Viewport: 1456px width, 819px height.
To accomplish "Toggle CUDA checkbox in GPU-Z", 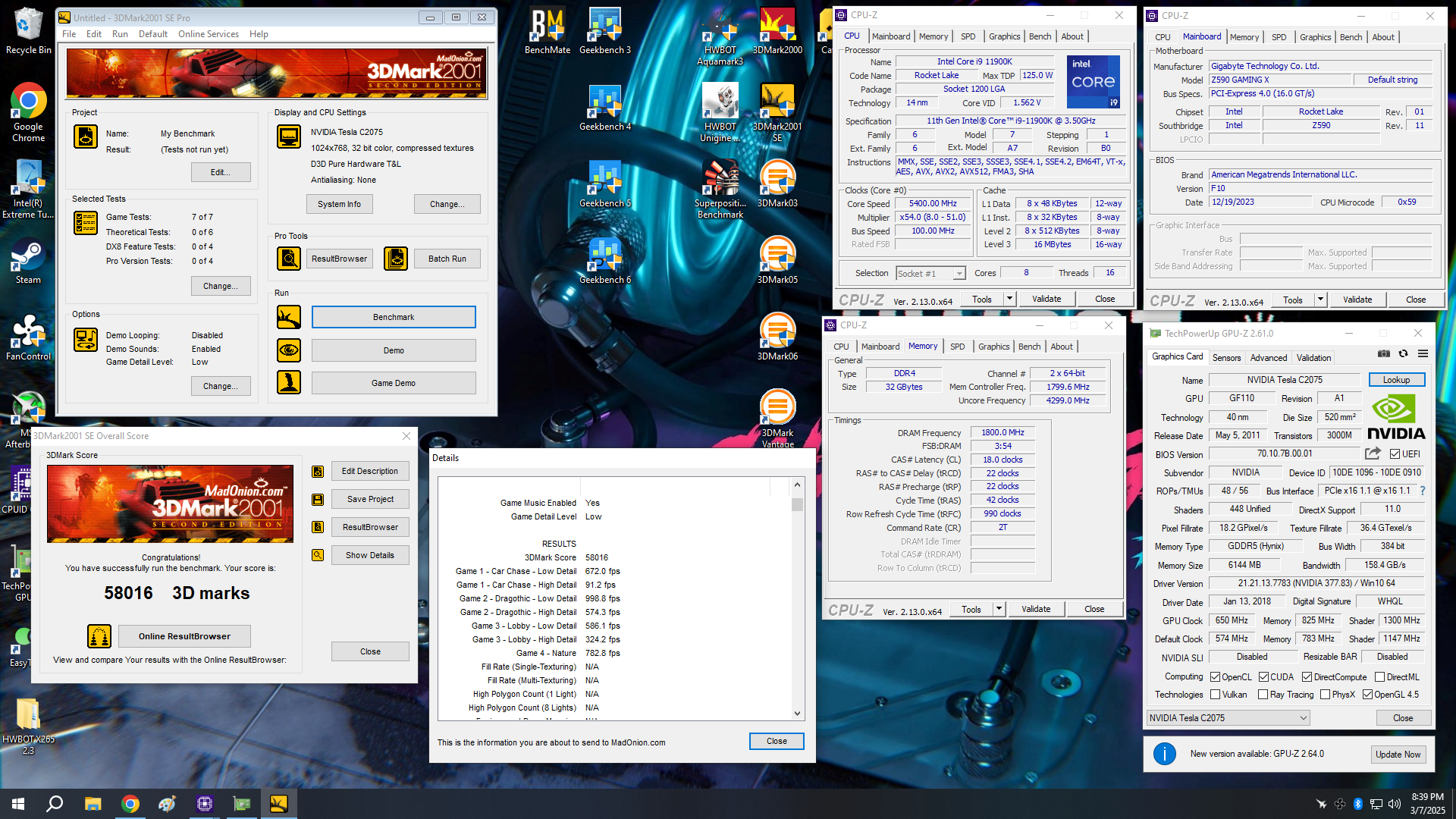I will [1264, 677].
